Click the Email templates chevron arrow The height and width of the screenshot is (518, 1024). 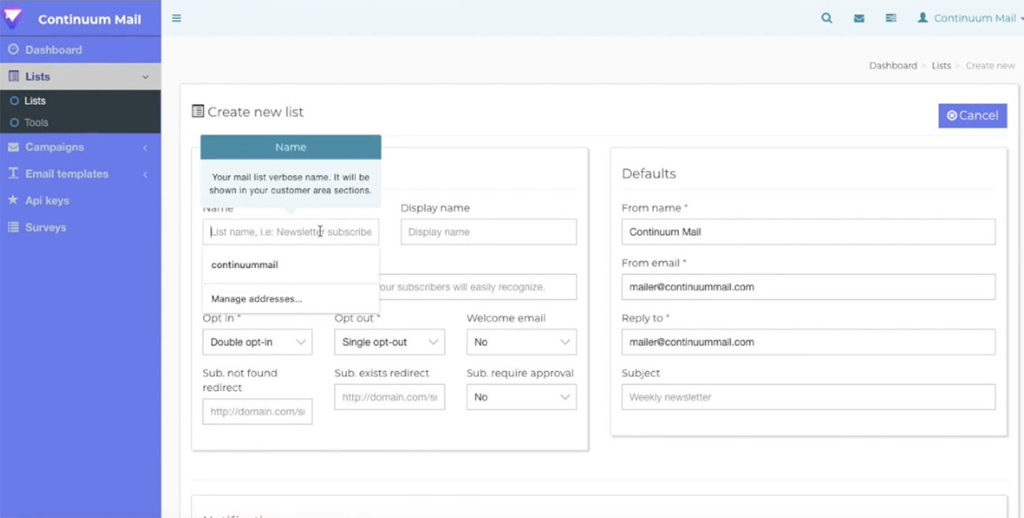145,174
